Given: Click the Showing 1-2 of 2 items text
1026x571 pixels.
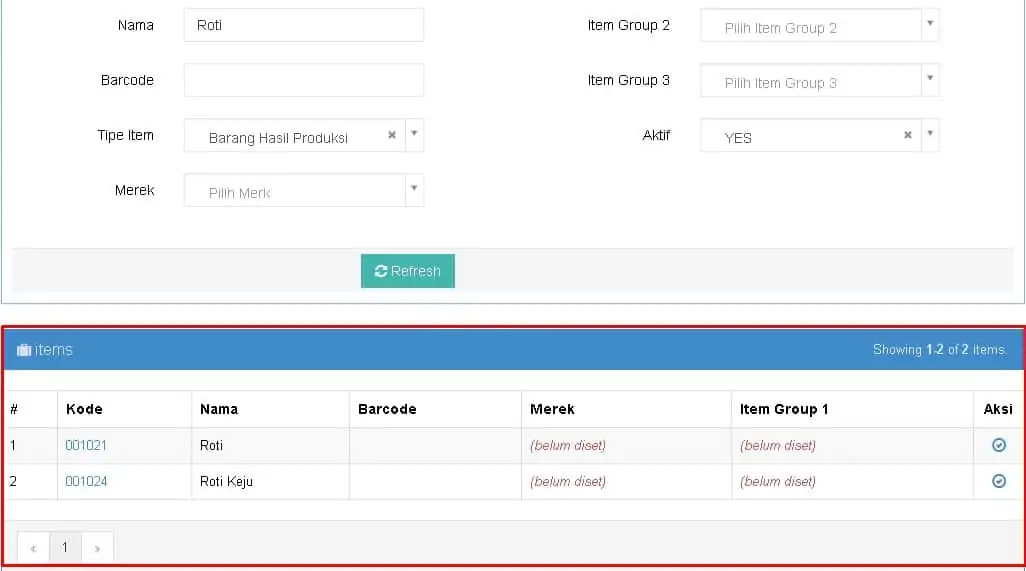Looking at the screenshot, I should coord(940,350).
